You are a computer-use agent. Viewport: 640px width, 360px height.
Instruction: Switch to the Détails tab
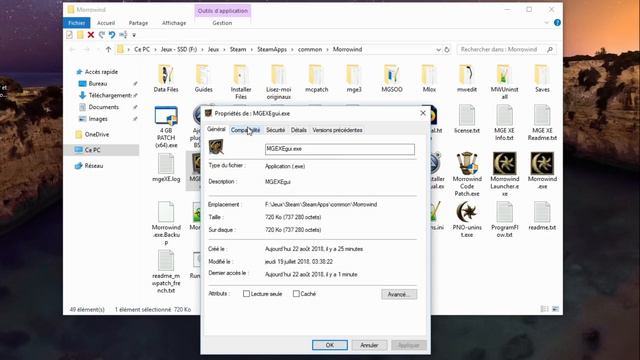[299, 130]
